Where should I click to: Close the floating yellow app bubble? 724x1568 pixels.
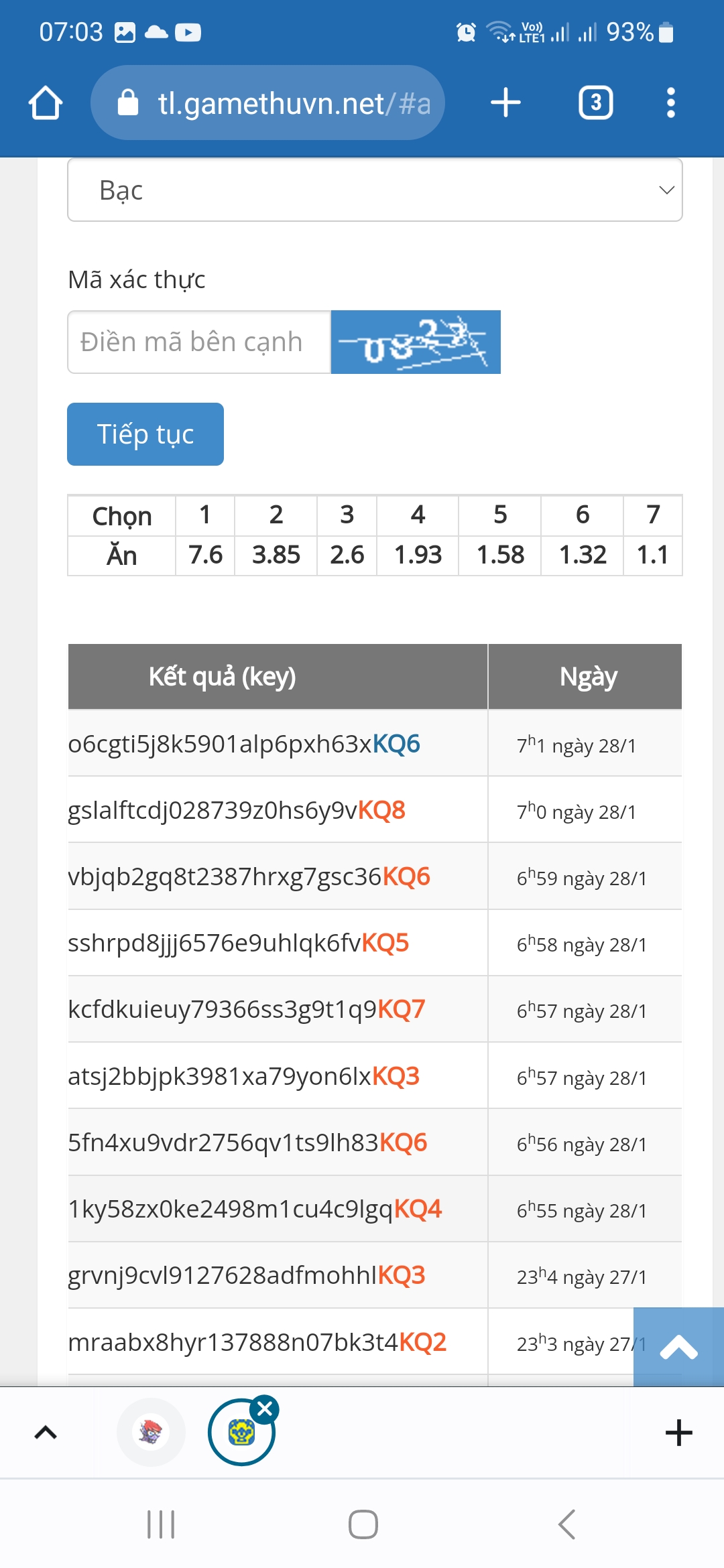click(265, 1409)
